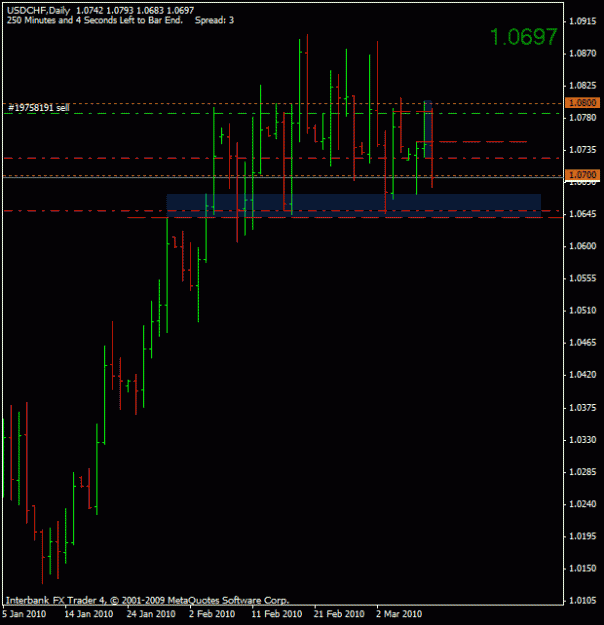Viewport: 604px width, 625px height.
Task: Select the 1.0780 price scale label
Action: point(582,118)
